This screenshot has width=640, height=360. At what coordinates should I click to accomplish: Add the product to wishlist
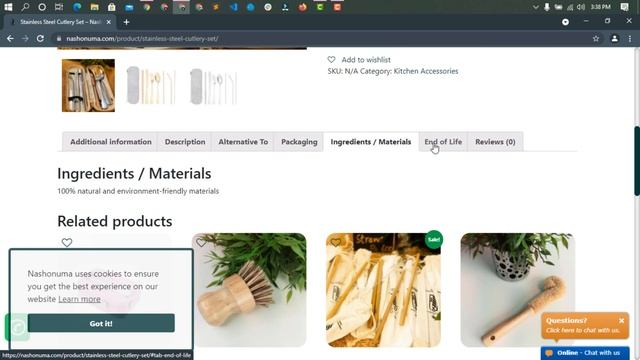tap(366, 60)
